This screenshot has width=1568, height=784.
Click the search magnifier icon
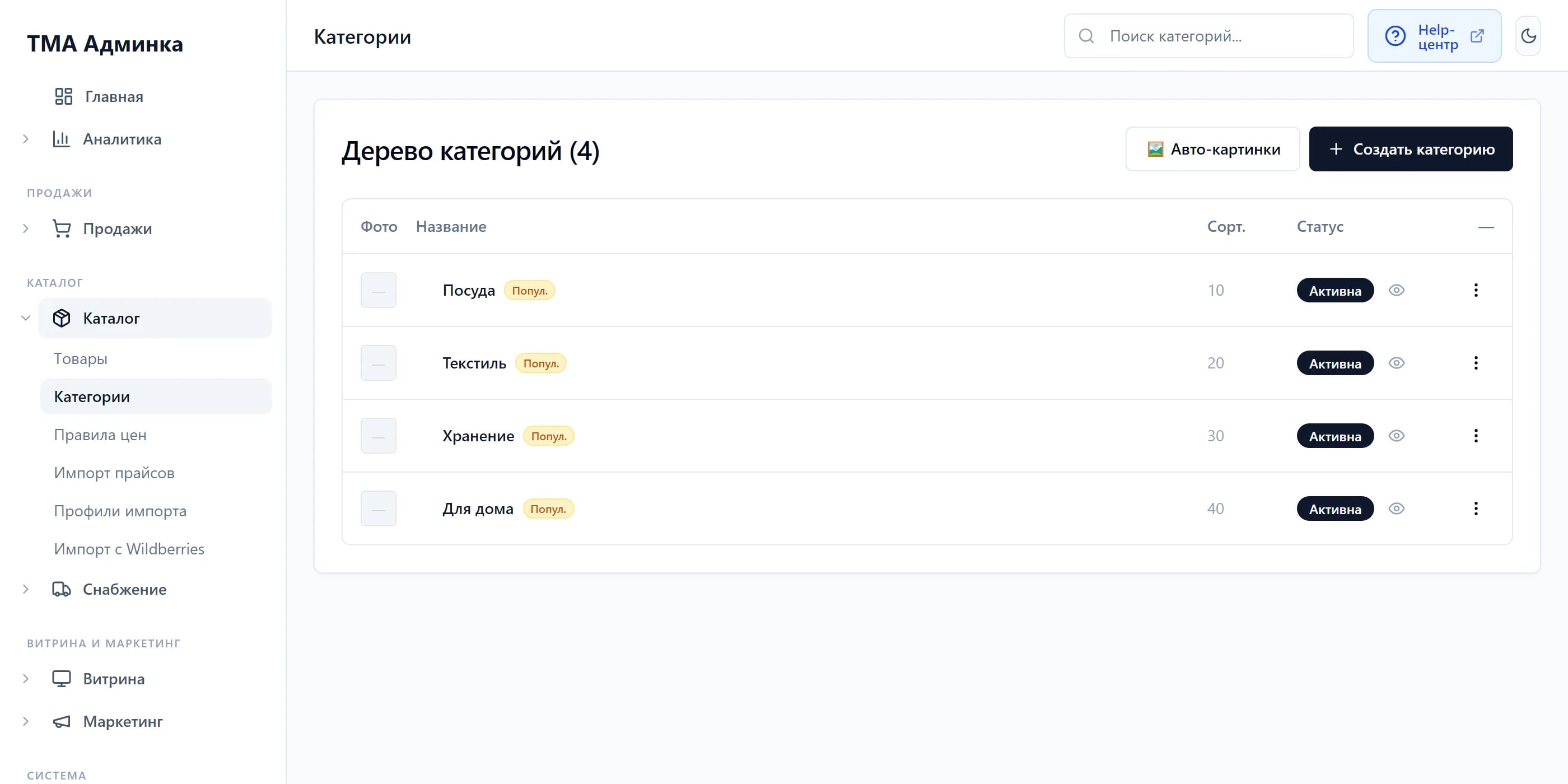click(x=1086, y=36)
